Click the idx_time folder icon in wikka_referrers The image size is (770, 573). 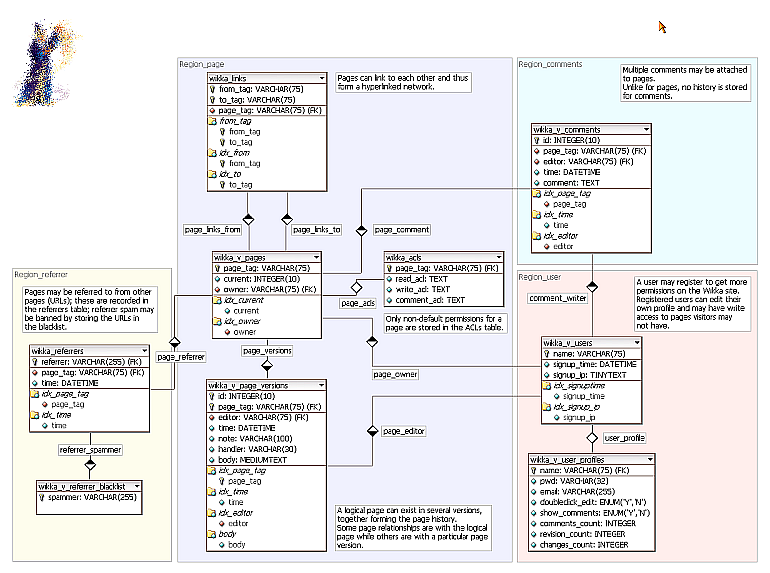35,415
